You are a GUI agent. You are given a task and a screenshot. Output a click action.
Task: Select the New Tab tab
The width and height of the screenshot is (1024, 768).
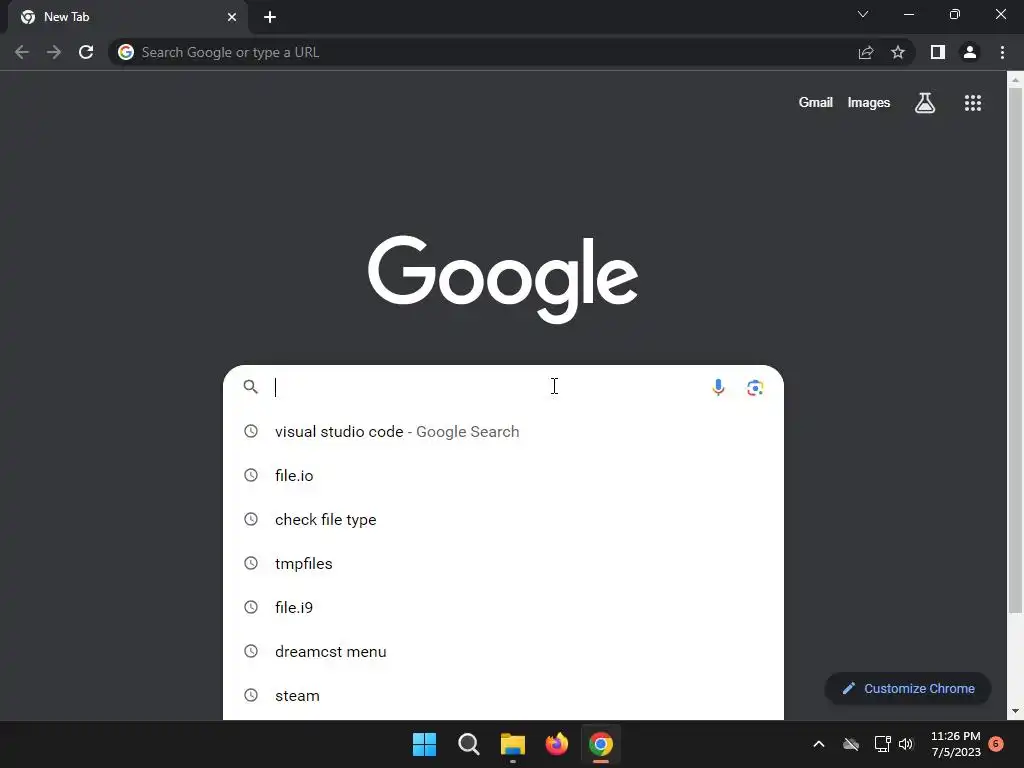[x=127, y=17]
